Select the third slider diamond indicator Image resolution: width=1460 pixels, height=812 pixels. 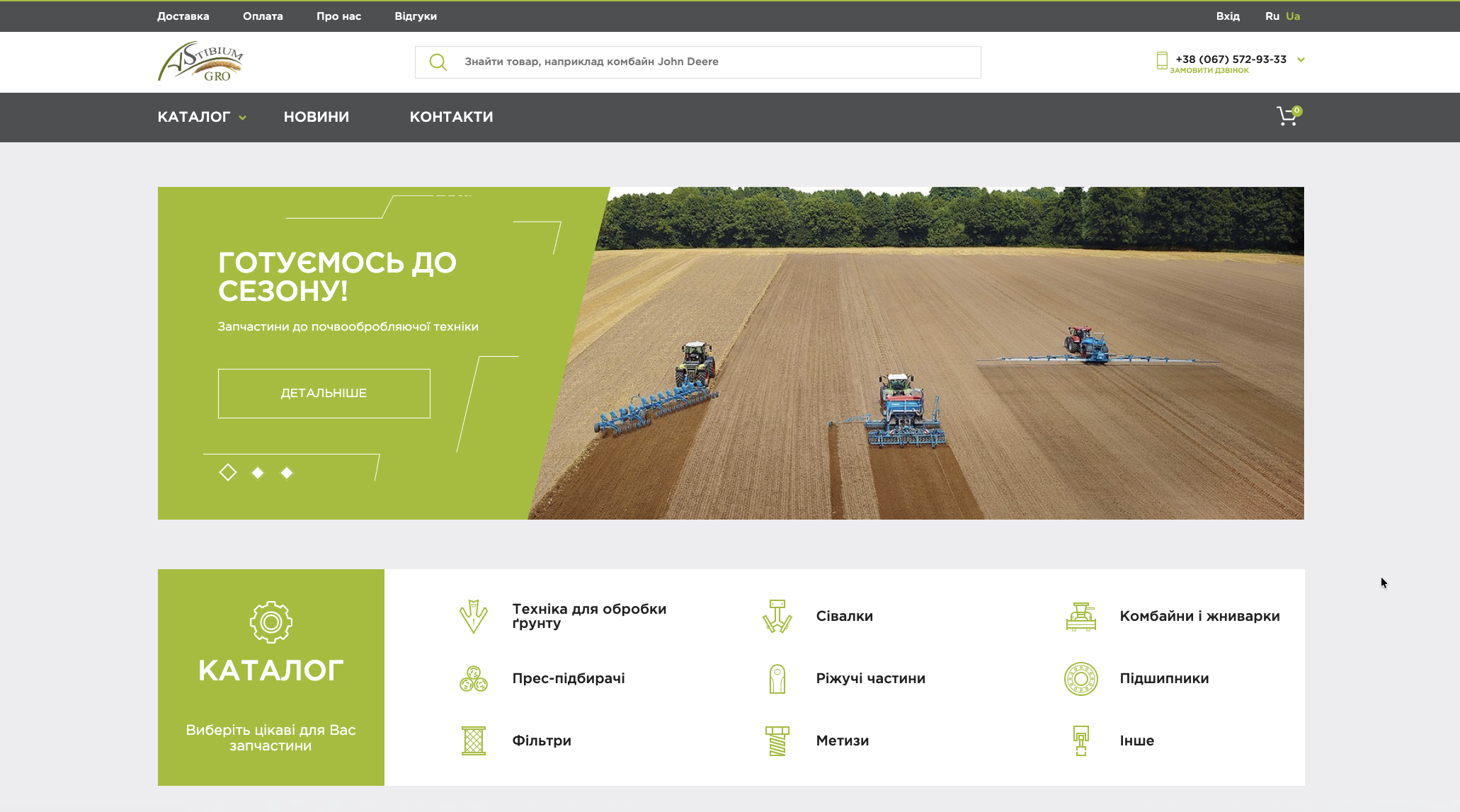point(287,473)
